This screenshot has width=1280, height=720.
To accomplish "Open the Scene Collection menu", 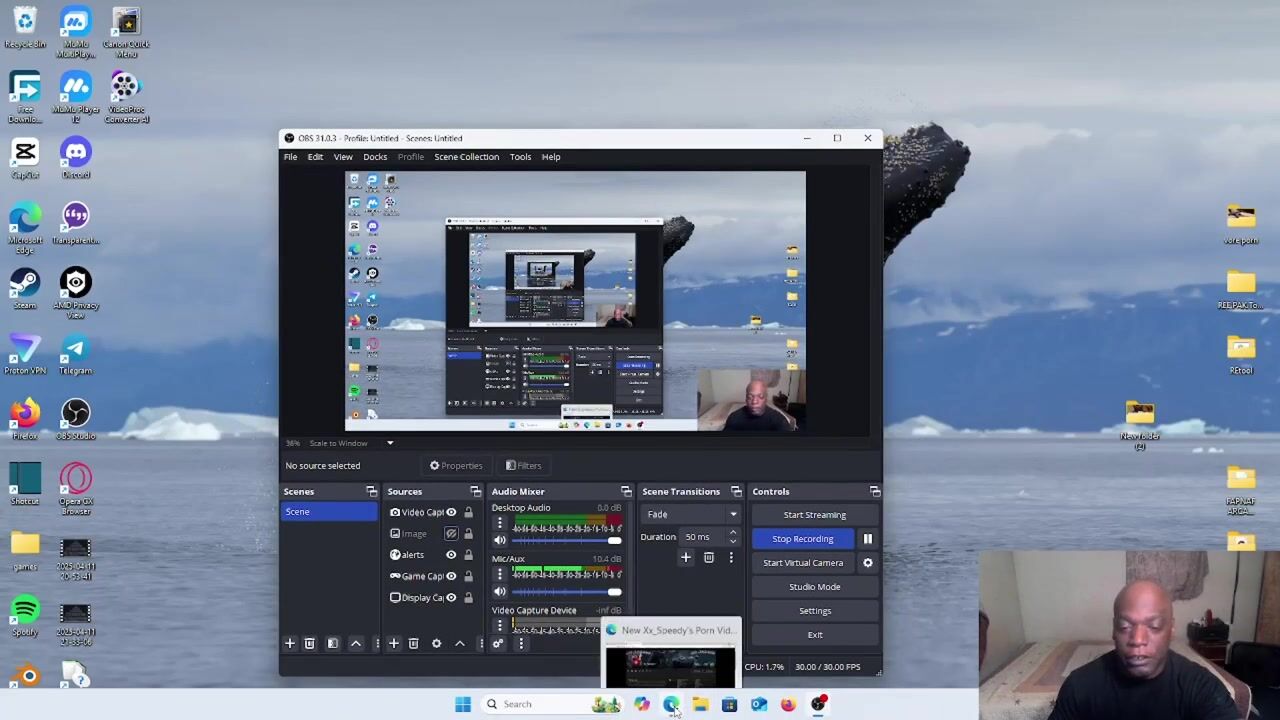I will pos(466,157).
